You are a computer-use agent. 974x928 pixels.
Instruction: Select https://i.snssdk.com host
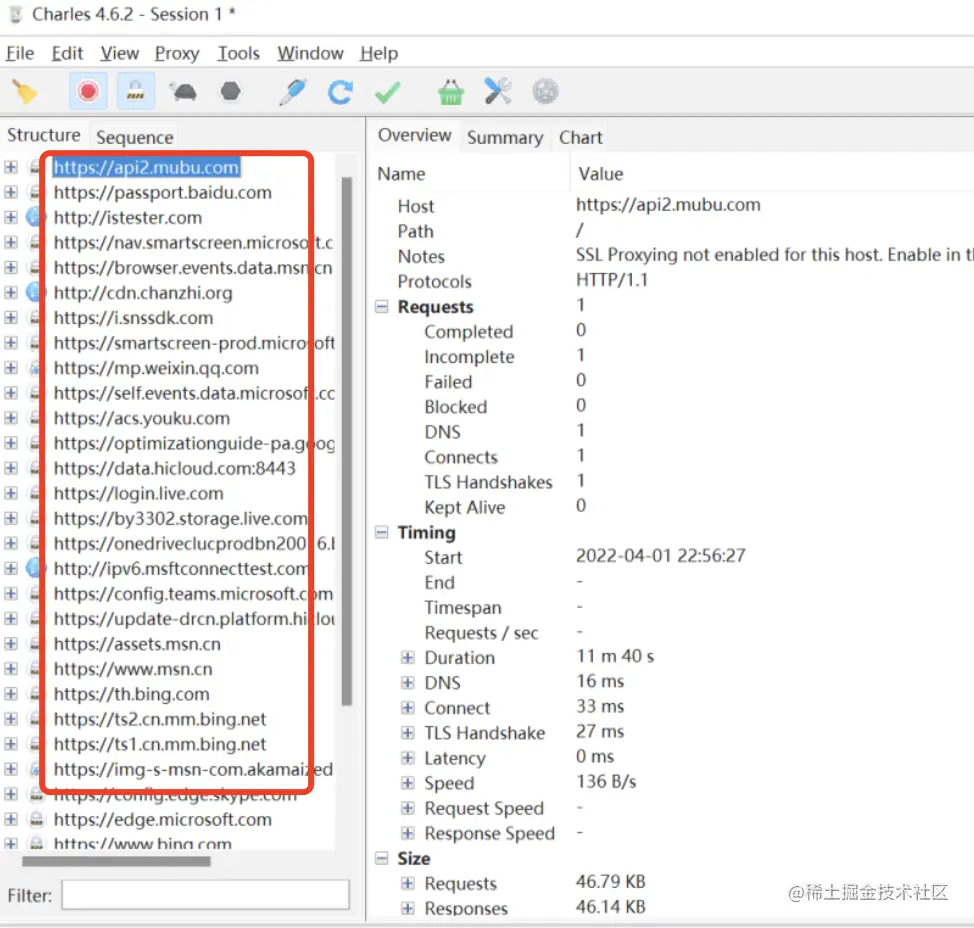134,318
